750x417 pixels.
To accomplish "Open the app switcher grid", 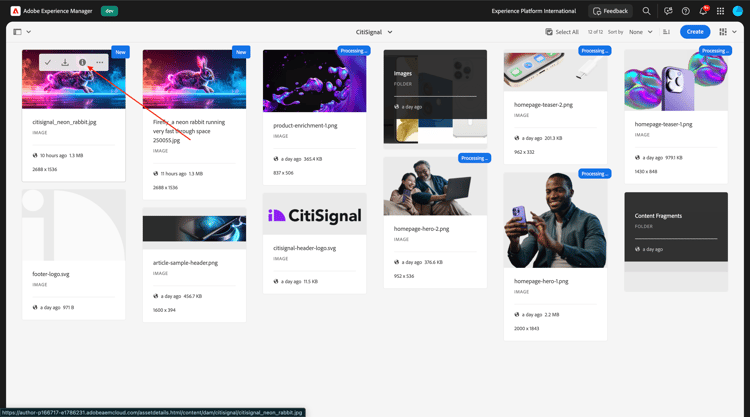I will 720,11.
